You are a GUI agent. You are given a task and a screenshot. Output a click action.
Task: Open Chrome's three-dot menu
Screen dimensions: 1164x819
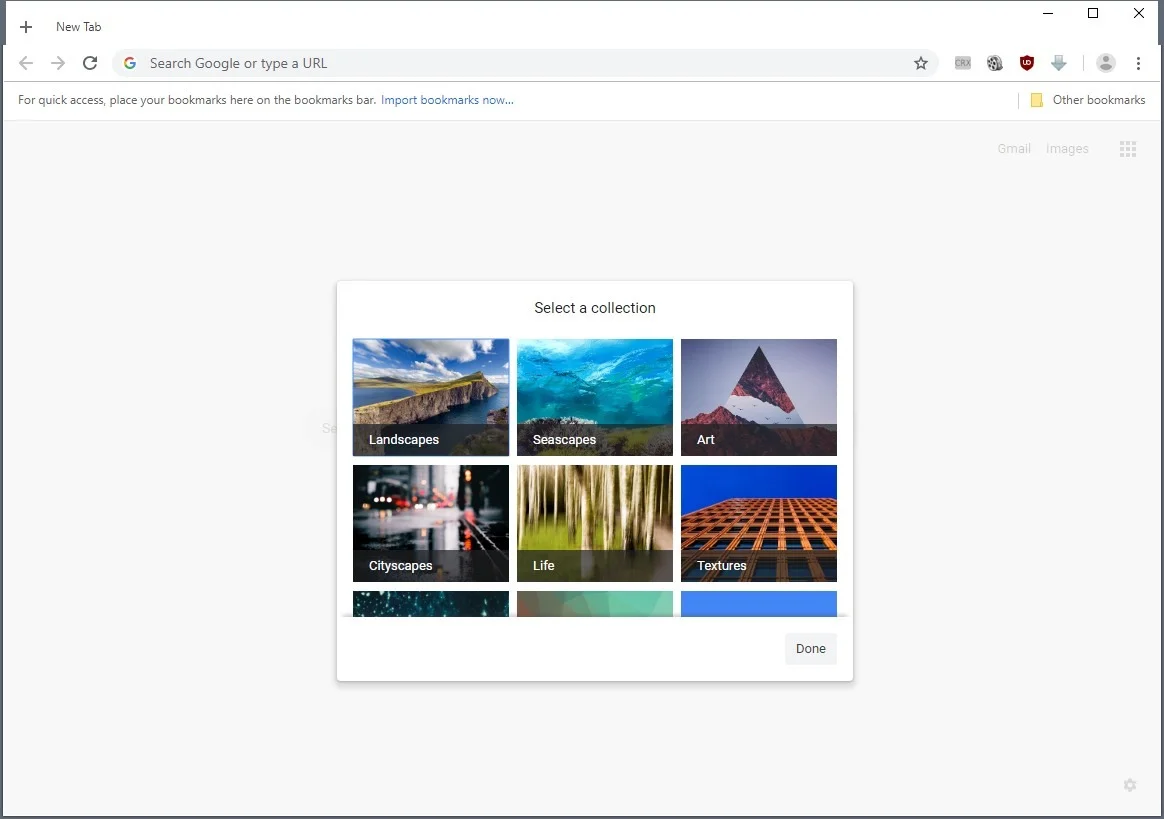click(x=1138, y=63)
